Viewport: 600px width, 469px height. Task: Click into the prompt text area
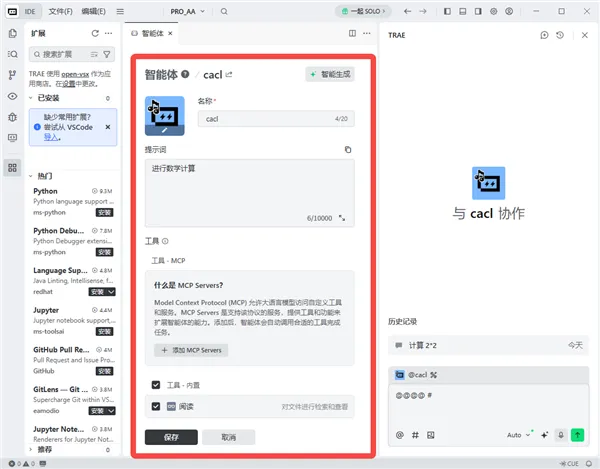pos(249,193)
